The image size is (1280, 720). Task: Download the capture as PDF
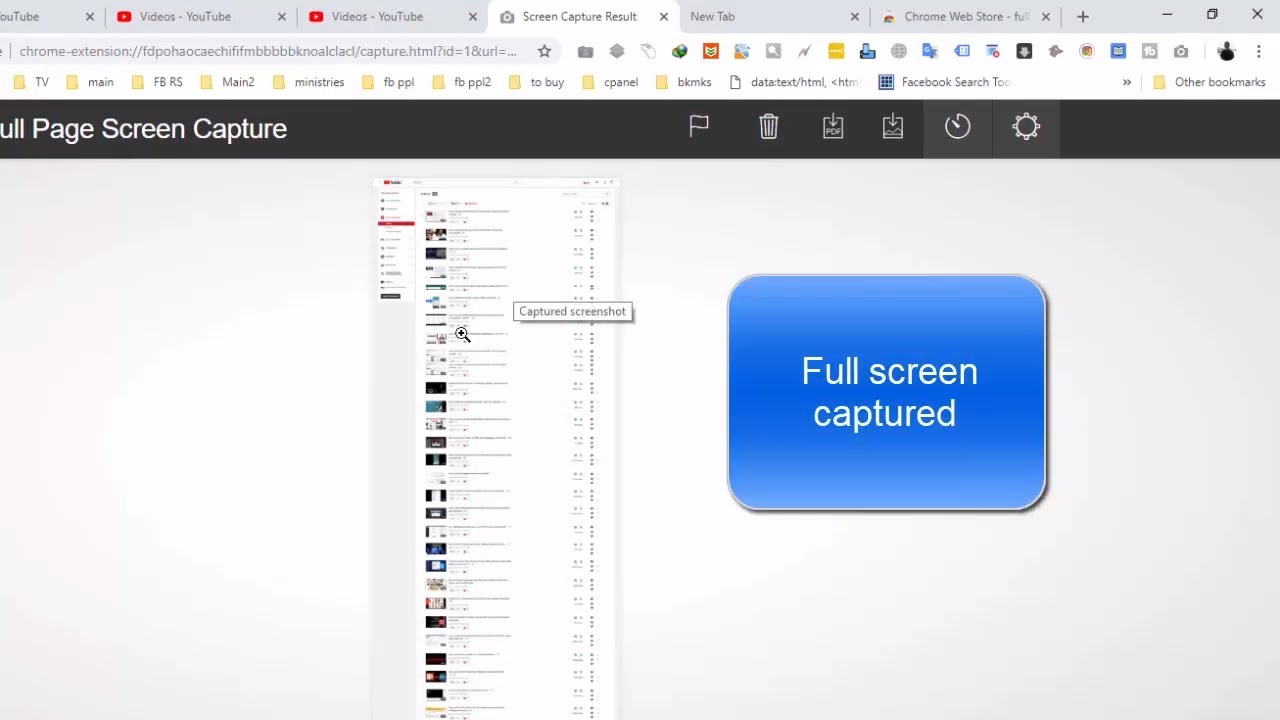[x=832, y=126]
